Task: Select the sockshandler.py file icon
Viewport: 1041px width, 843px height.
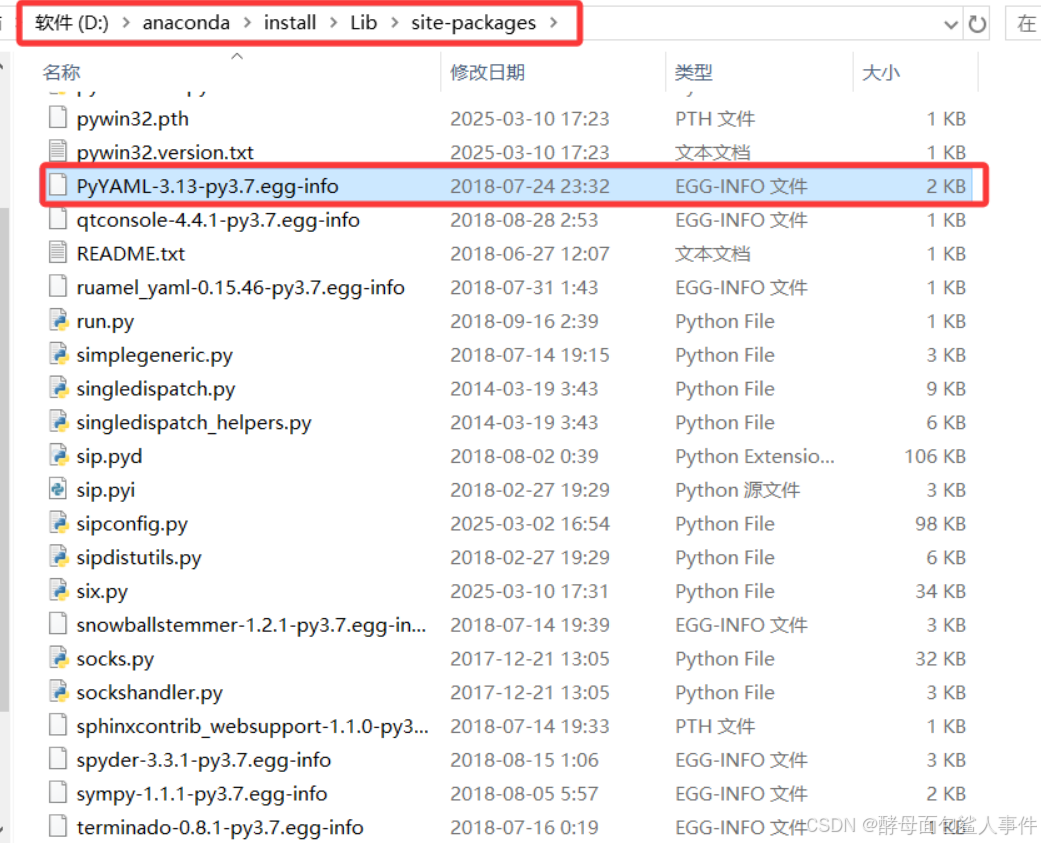Action: (x=57, y=692)
